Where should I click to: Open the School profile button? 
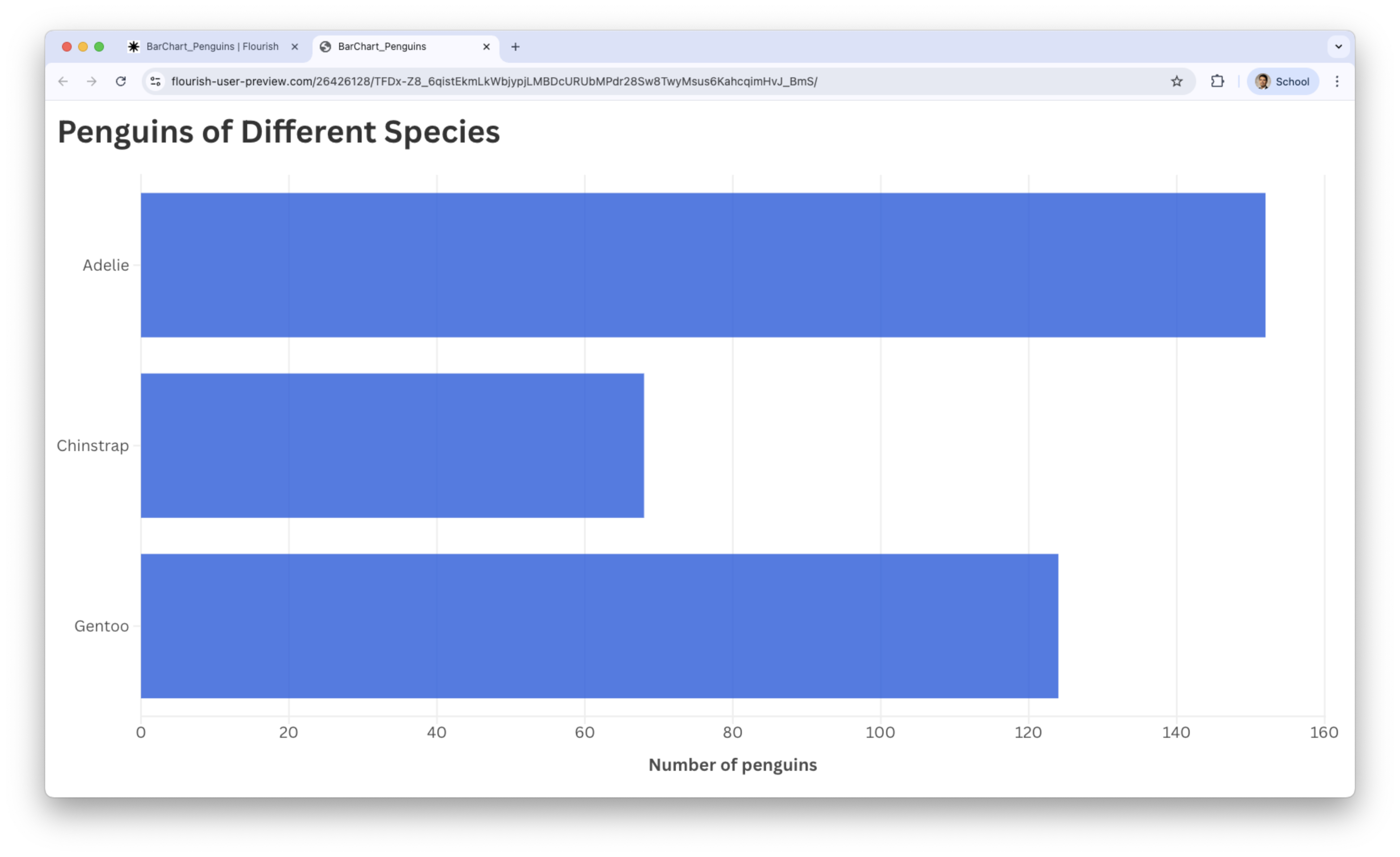pyautogui.click(x=1283, y=81)
